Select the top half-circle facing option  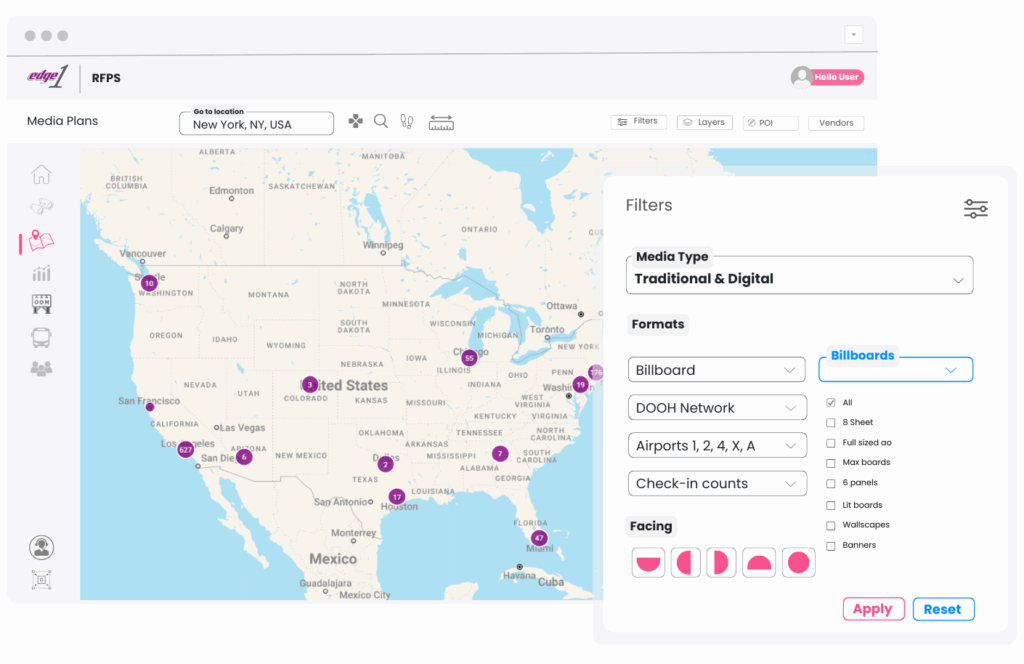pyautogui.click(x=758, y=563)
